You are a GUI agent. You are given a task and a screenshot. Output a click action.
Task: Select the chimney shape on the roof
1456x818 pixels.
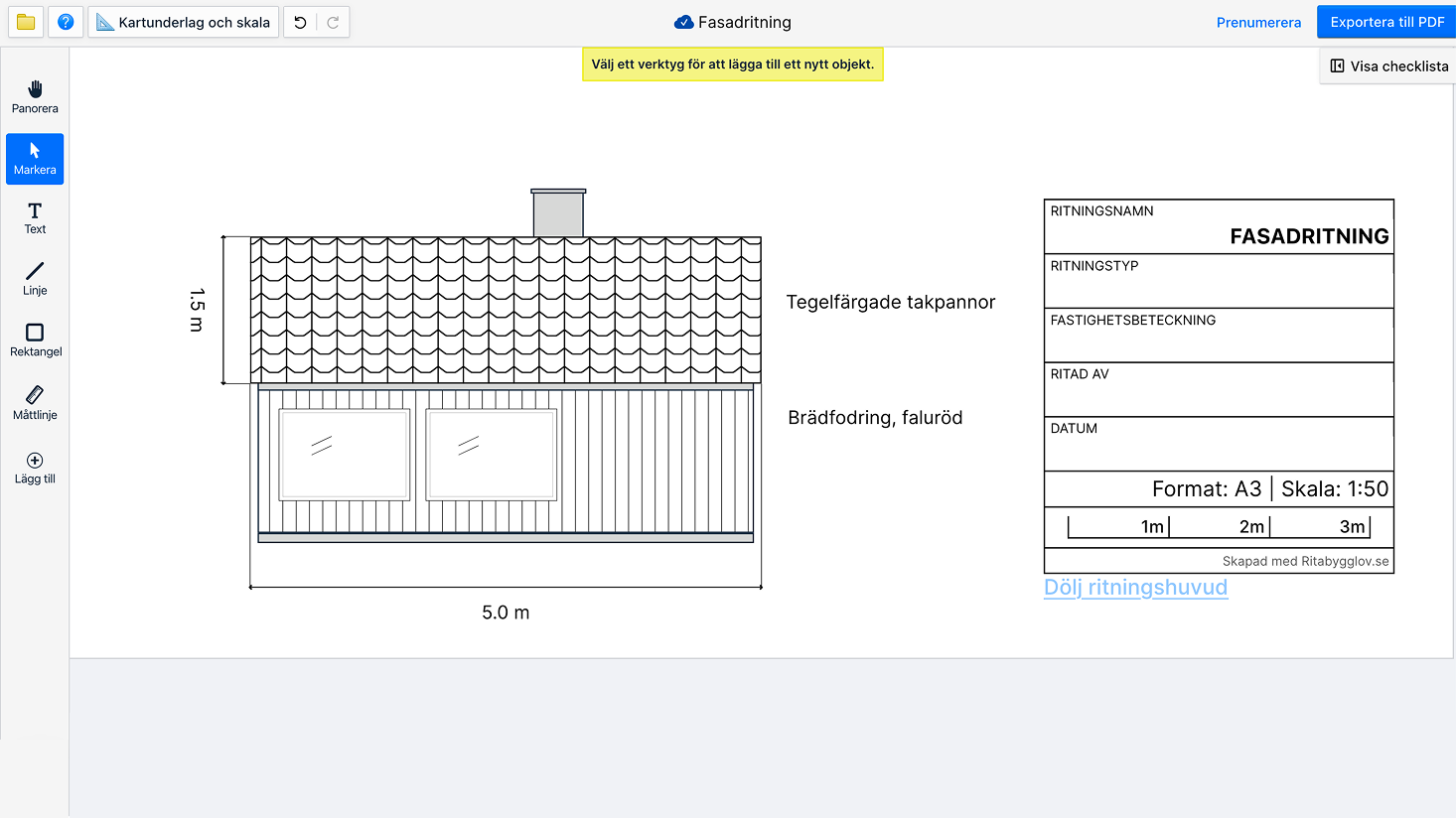(558, 214)
